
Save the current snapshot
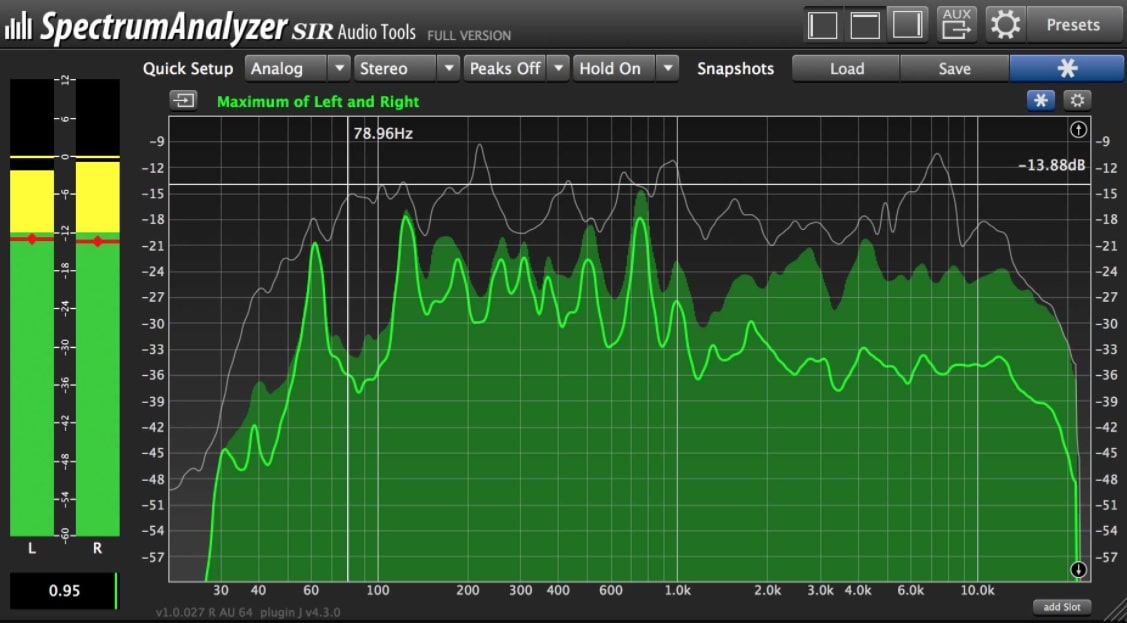[954, 68]
